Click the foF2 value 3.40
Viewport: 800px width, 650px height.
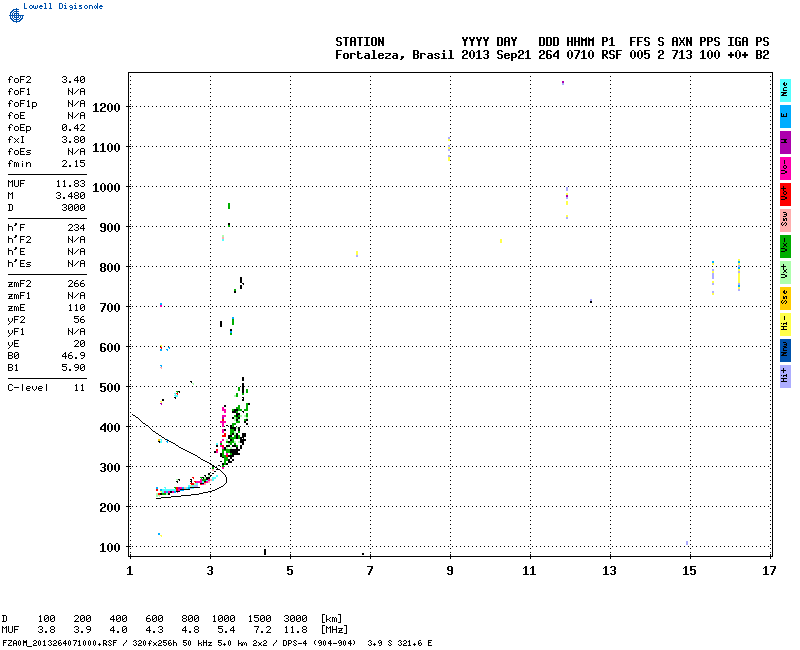[73, 80]
